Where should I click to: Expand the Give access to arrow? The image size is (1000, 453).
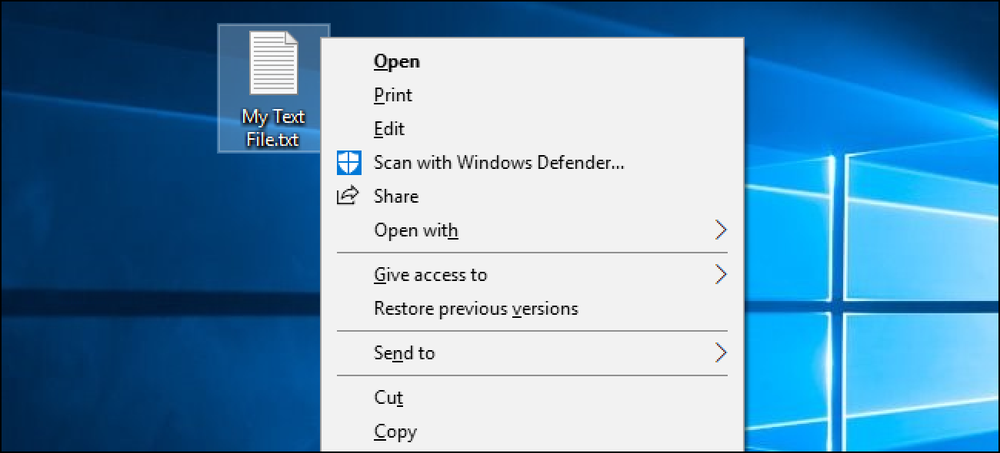pos(721,275)
